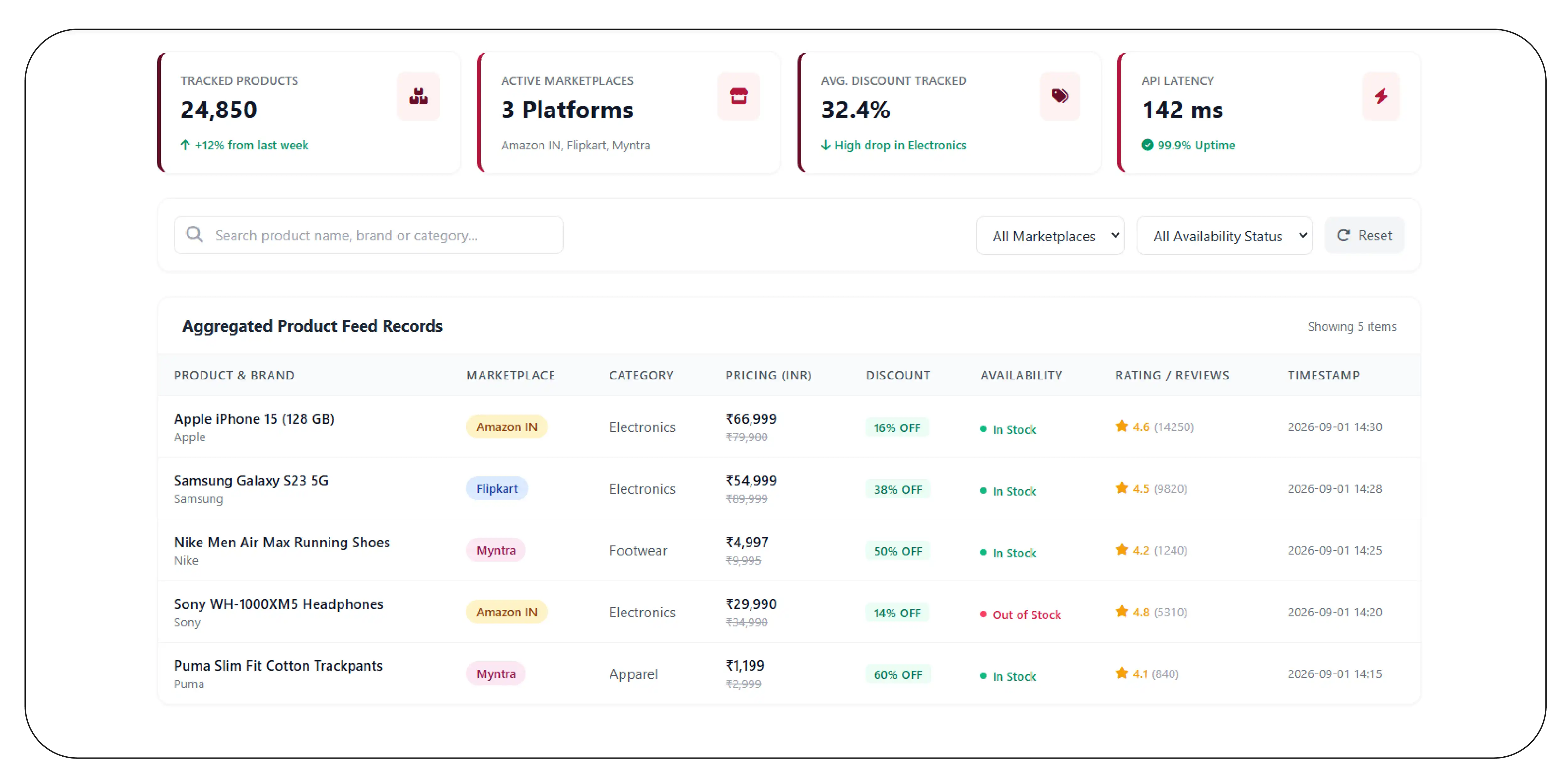Click the active marketplaces store icon
Image resolution: width=1568 pixels, height=778 pixels.
coord(738,96)
